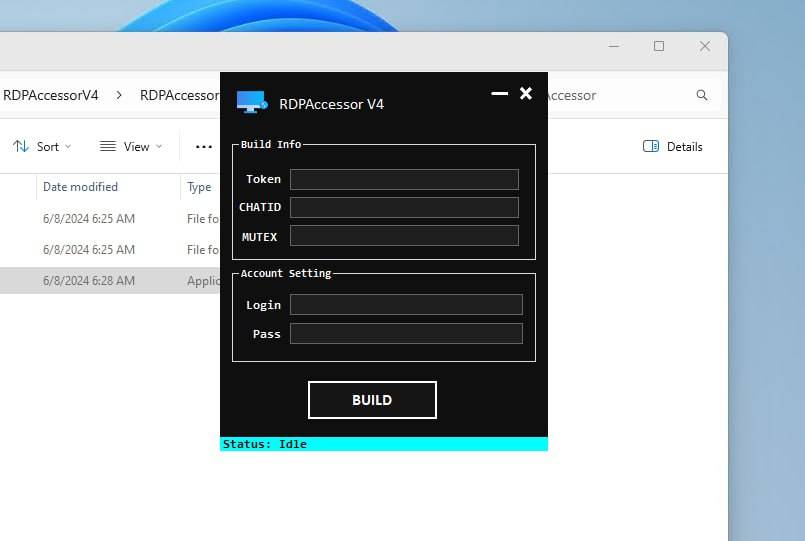
Task: Open the See more ellipsis menu in Explorer
Action: pos(204,147)
